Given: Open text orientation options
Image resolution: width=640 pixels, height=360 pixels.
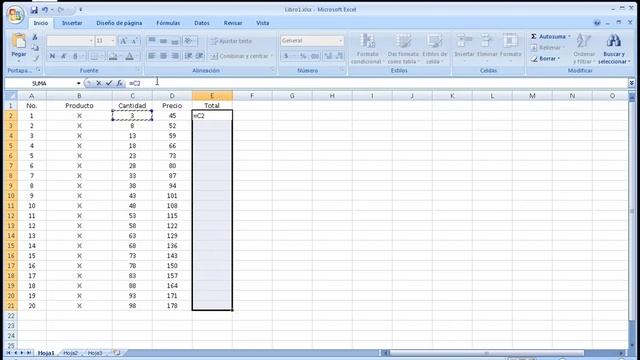Looking at the screenshot, I should [x=189, y=41].
